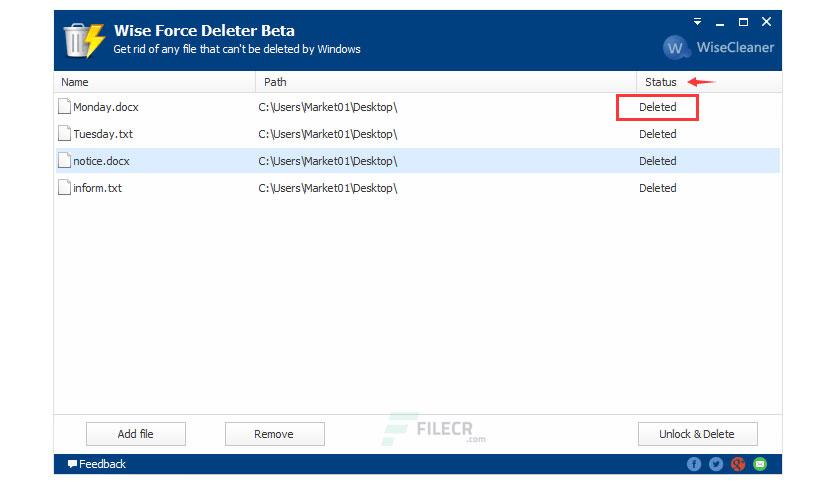Select the inform.txt file row
Viewport: 836px width, 484px height.
418,188
